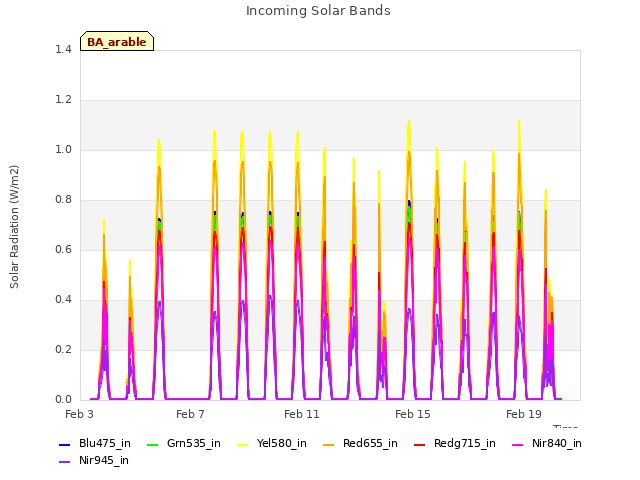Click the green Grn535_in color swatch
Screen dimensions: 640x480
(152, 444)
